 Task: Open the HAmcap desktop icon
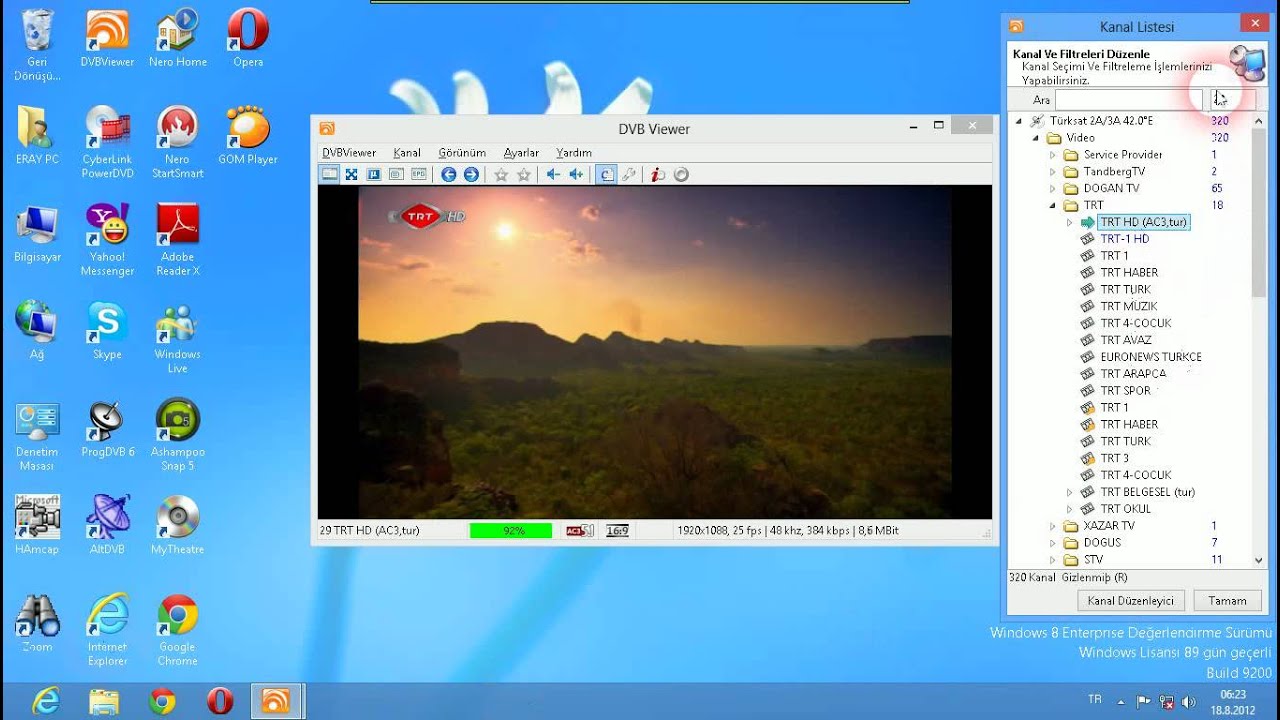(37, 526)
